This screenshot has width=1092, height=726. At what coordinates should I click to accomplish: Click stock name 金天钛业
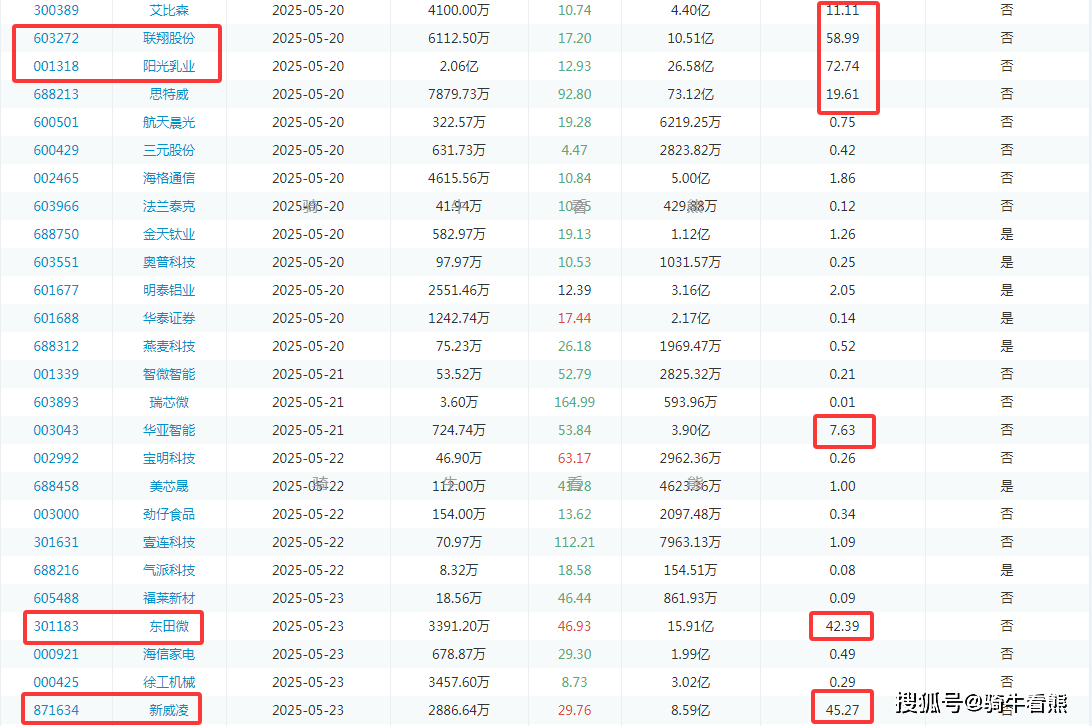pyautogui.click(x=169, y=234)
